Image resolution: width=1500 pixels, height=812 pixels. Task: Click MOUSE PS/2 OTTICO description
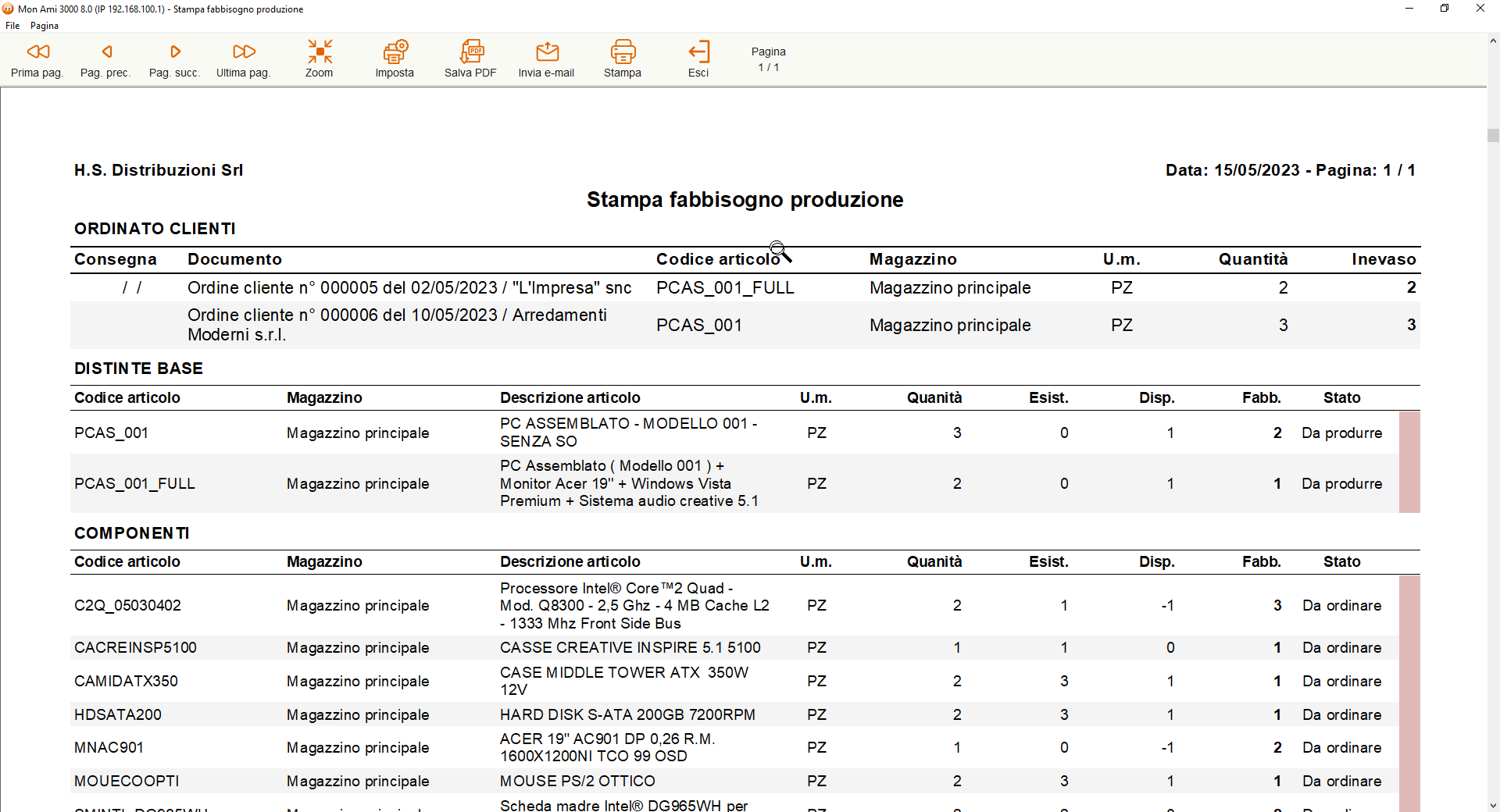click(x=577, y=782)
